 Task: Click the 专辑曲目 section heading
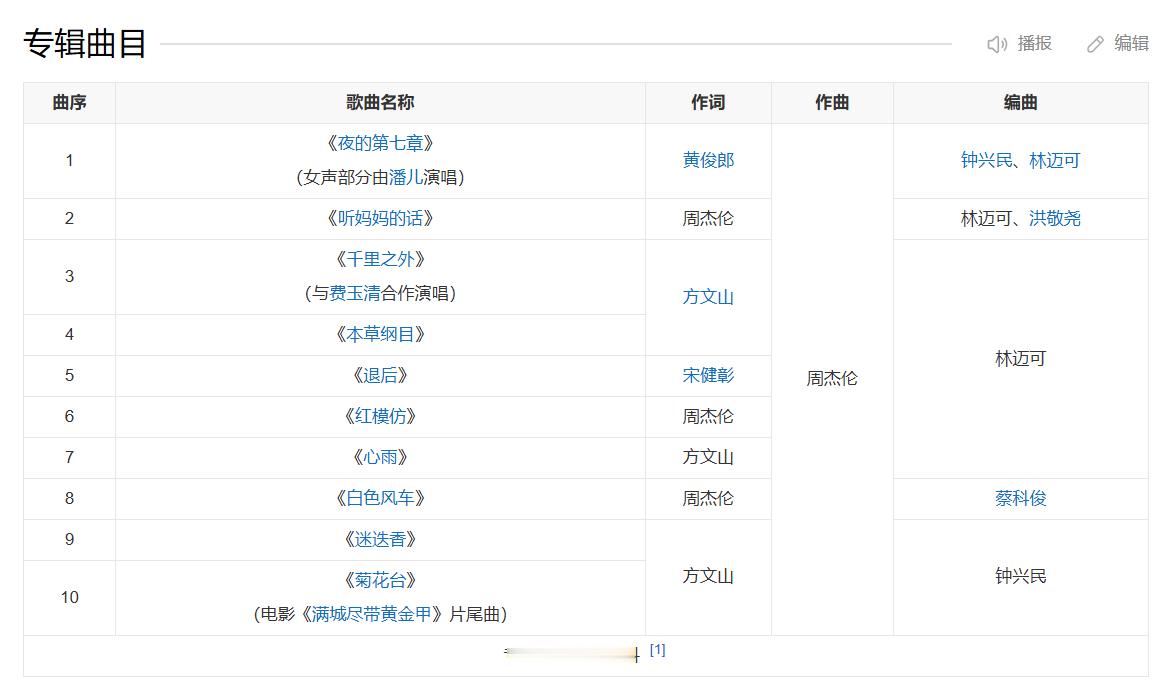[85, 43]
